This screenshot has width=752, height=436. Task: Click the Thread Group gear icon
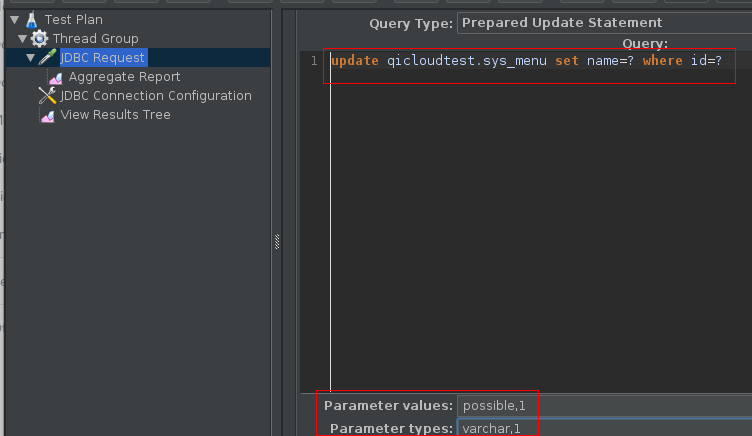pyautogui.click(x=39, y=38)
